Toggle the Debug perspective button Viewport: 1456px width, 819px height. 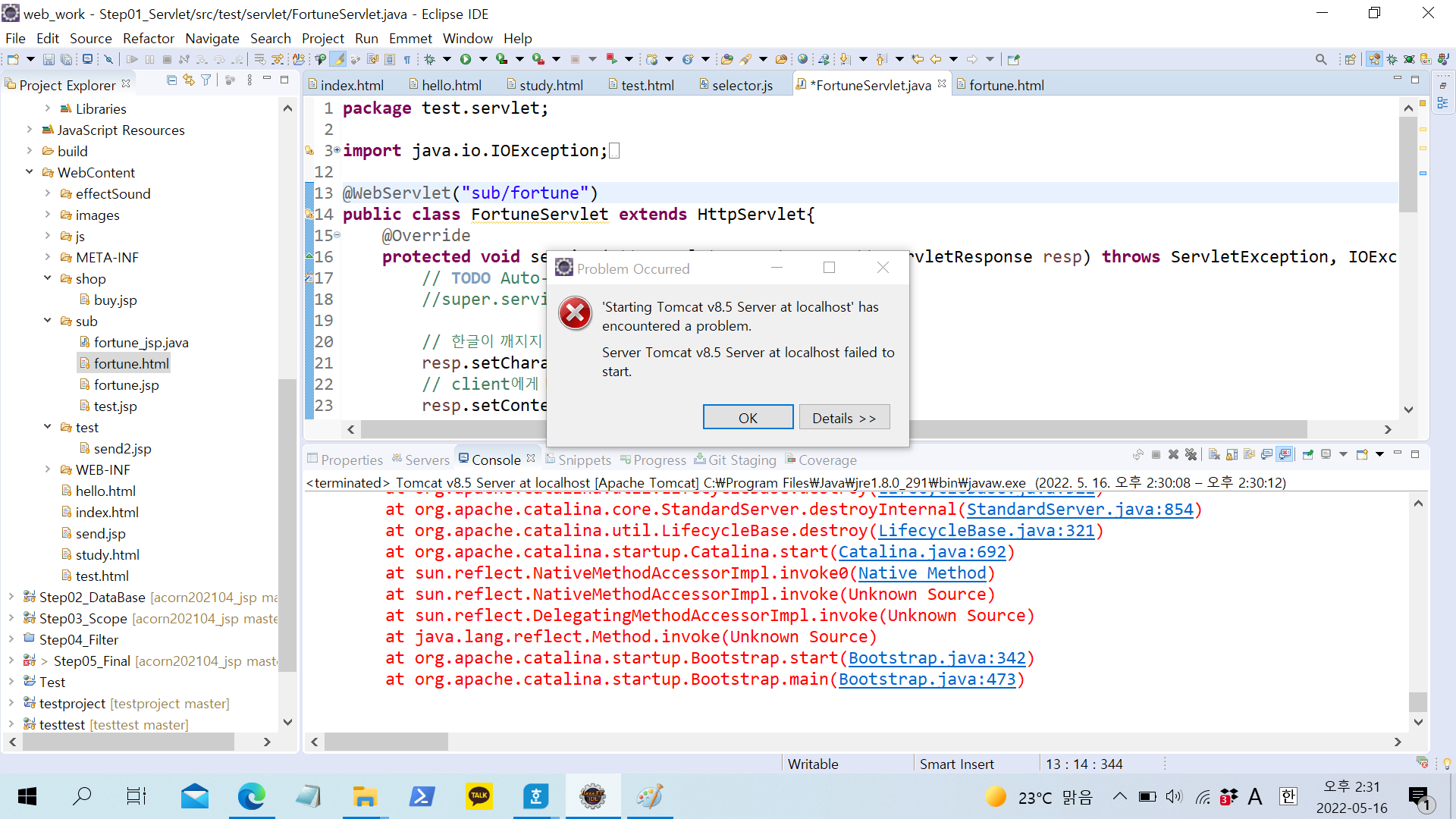tap(1392, 59)
